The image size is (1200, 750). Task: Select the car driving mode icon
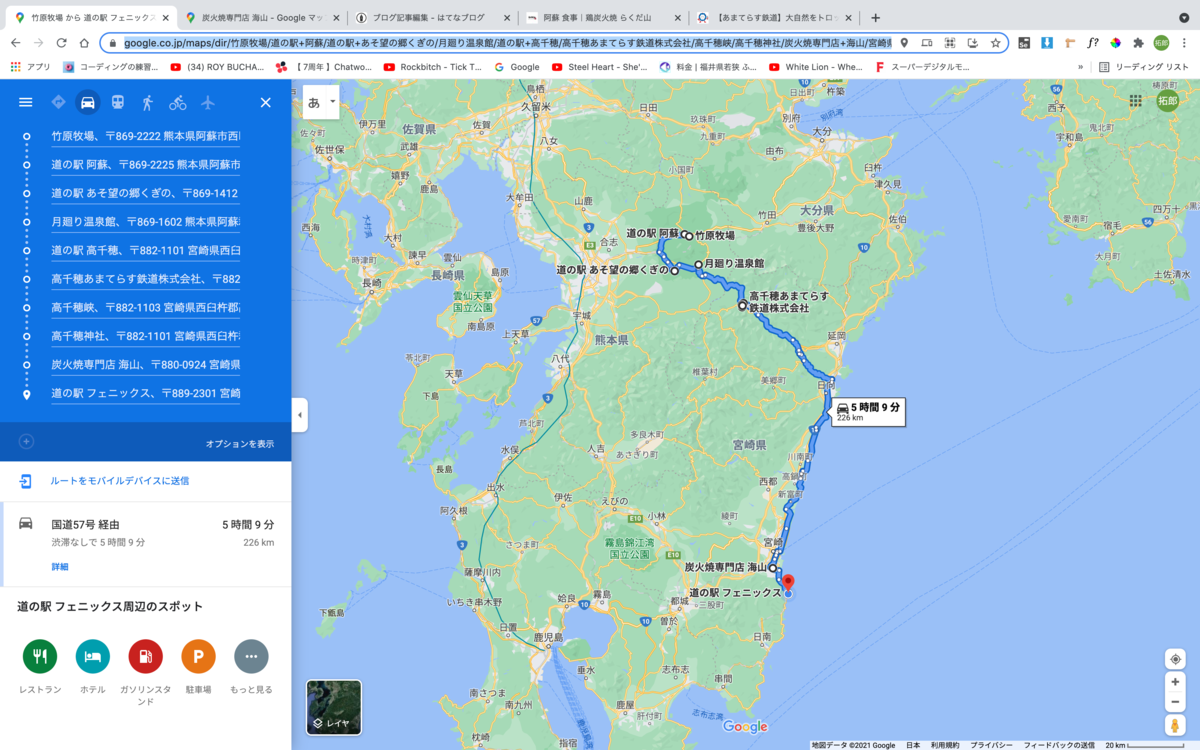pyautogui.click(x=88, y=102)
